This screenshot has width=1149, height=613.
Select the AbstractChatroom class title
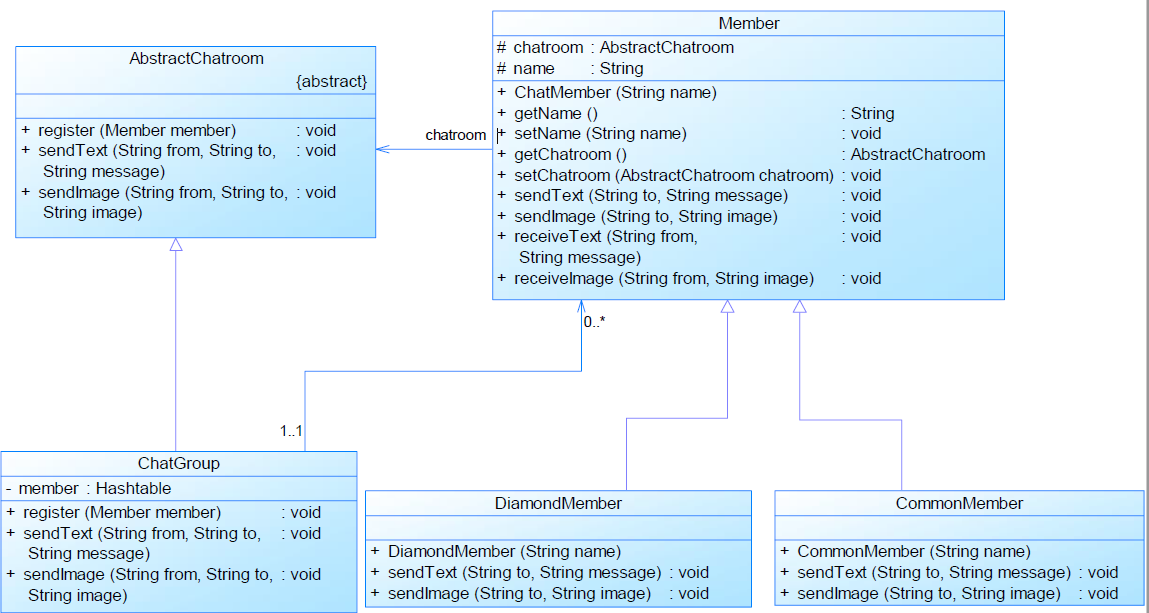tap(196, 59)
